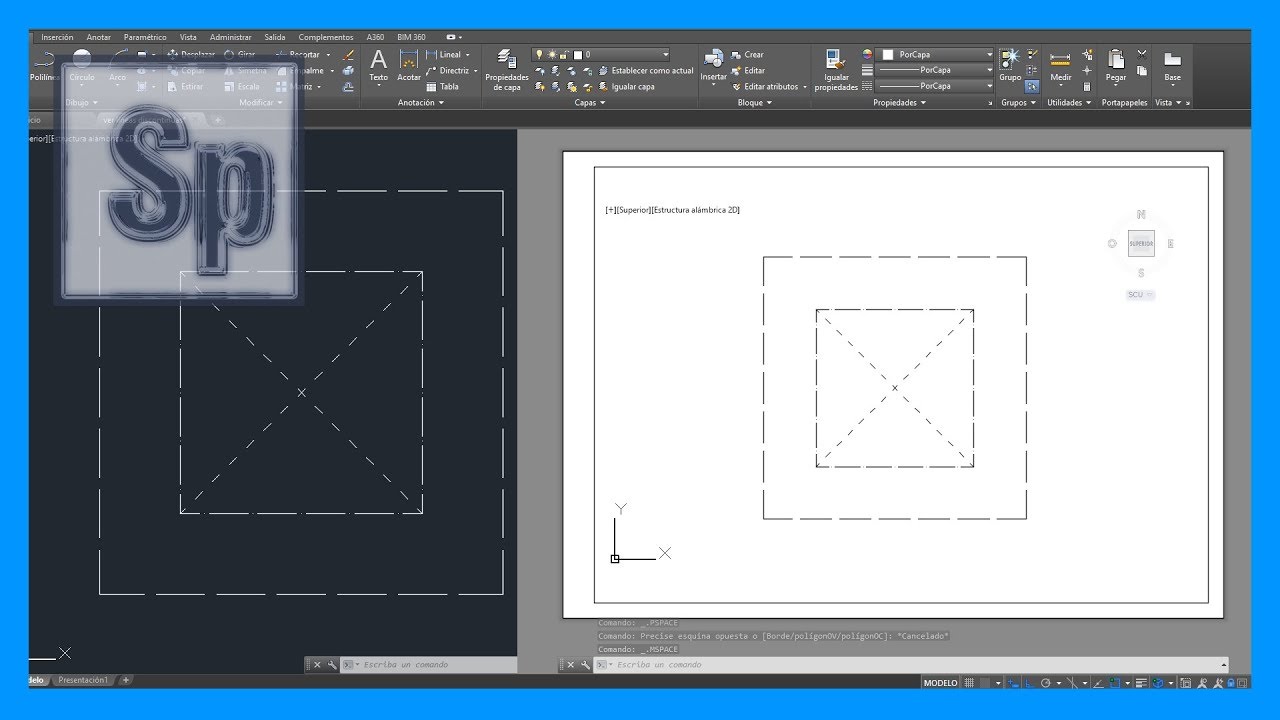Toggle object snap in status bar

1115,683
